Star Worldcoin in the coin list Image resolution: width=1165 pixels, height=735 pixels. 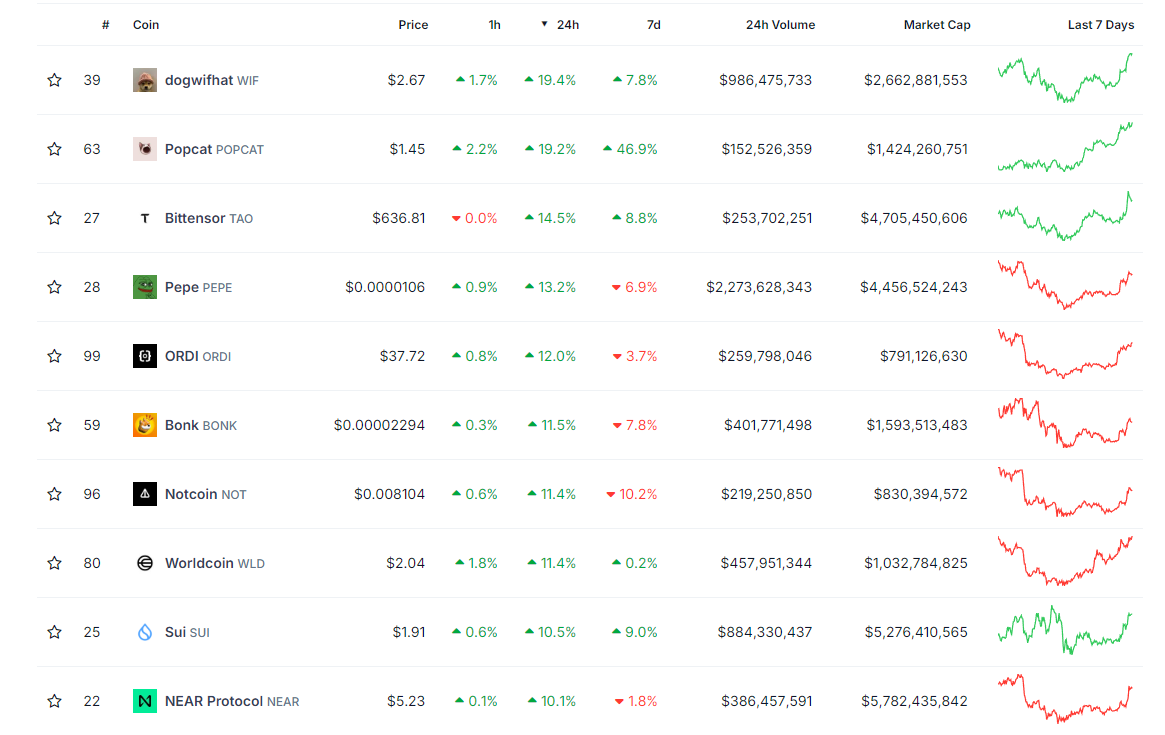(x=54, y=563)
